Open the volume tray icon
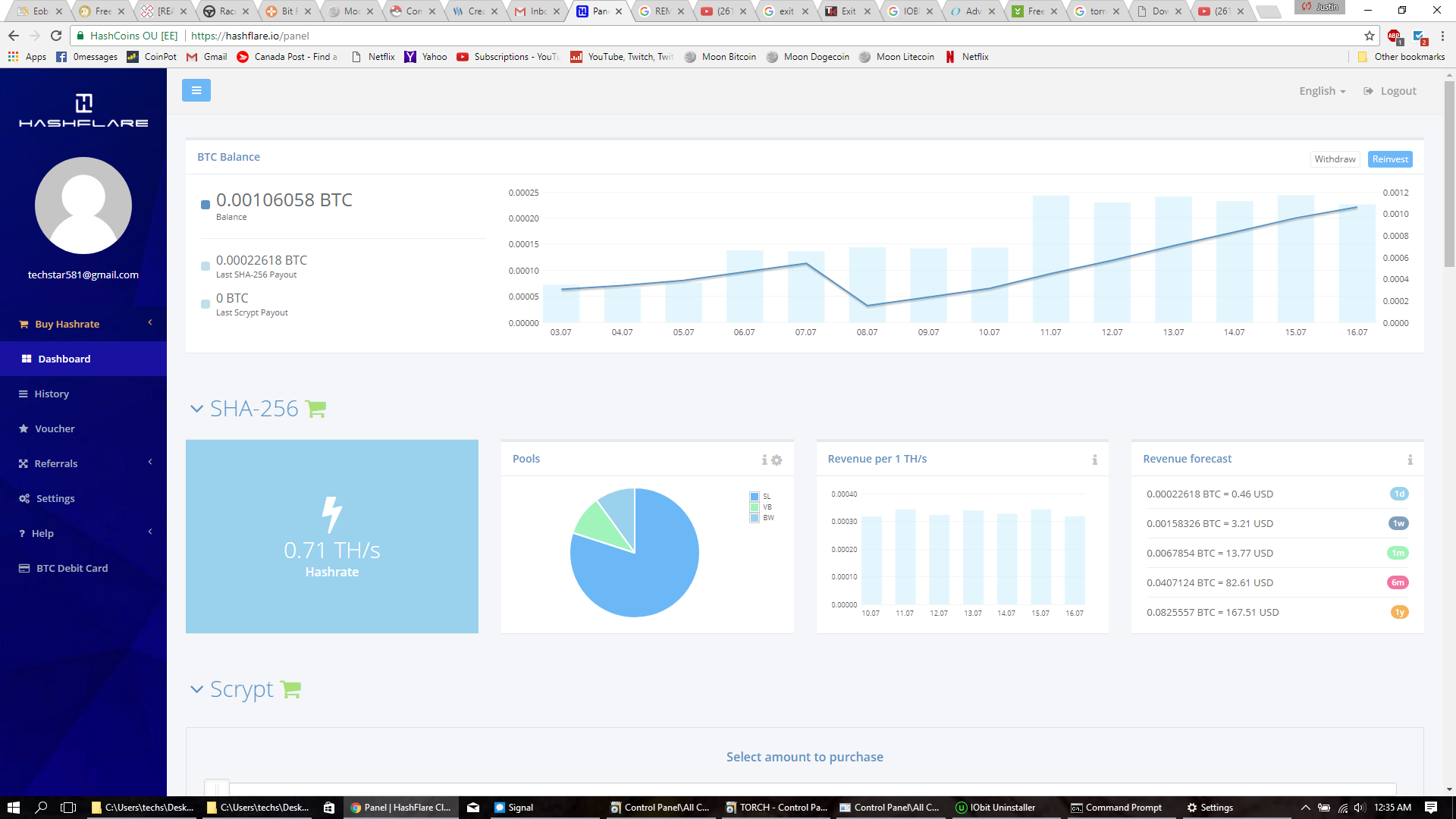 [x=1359, y=808]
